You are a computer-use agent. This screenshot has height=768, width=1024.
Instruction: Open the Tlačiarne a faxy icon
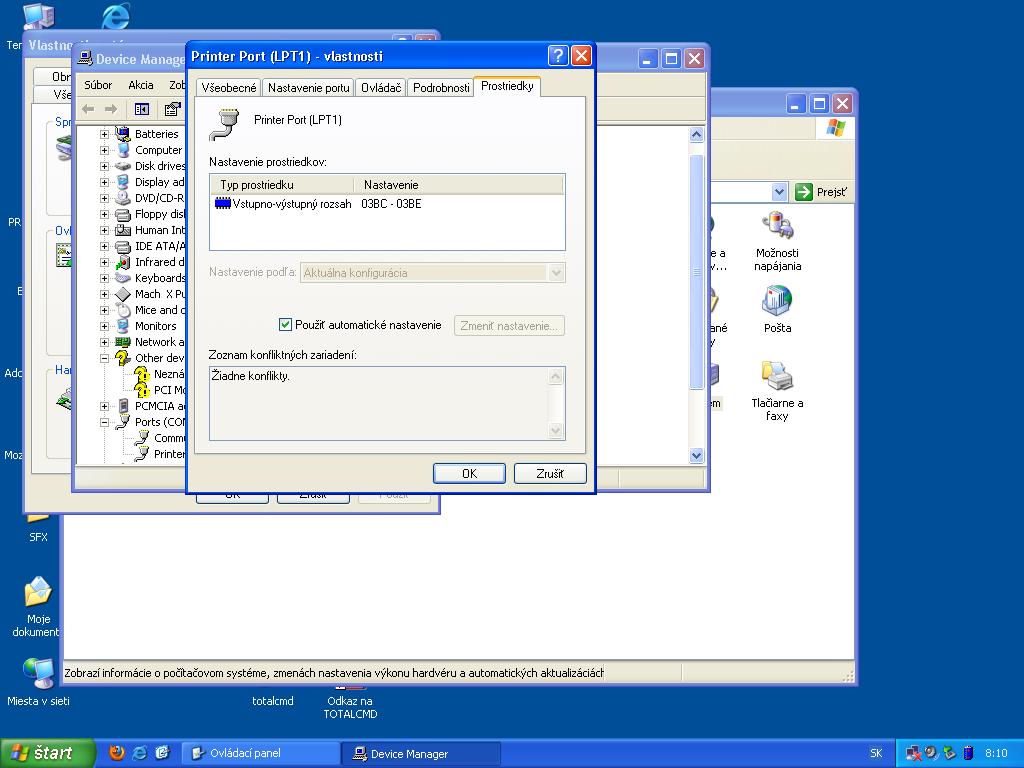777,379
